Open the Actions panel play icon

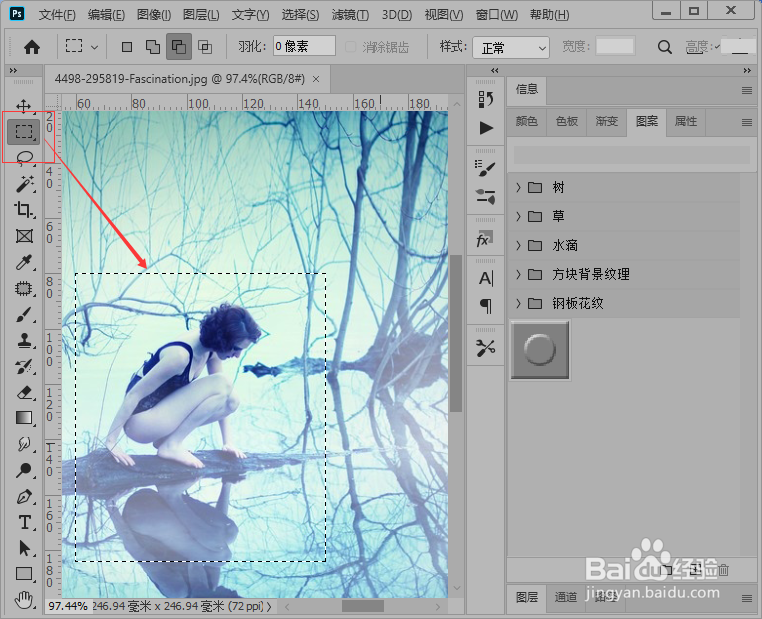coord(485,128)
